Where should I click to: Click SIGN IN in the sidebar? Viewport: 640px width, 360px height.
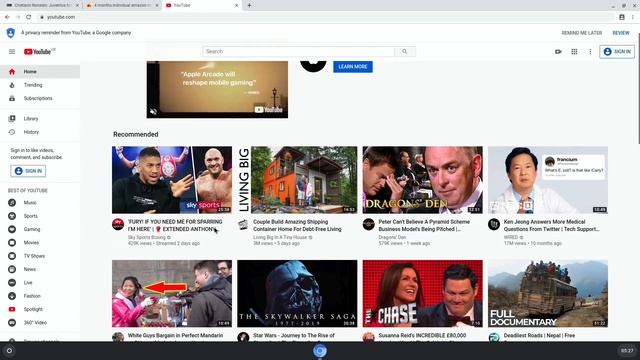click(x=28, y=171)
